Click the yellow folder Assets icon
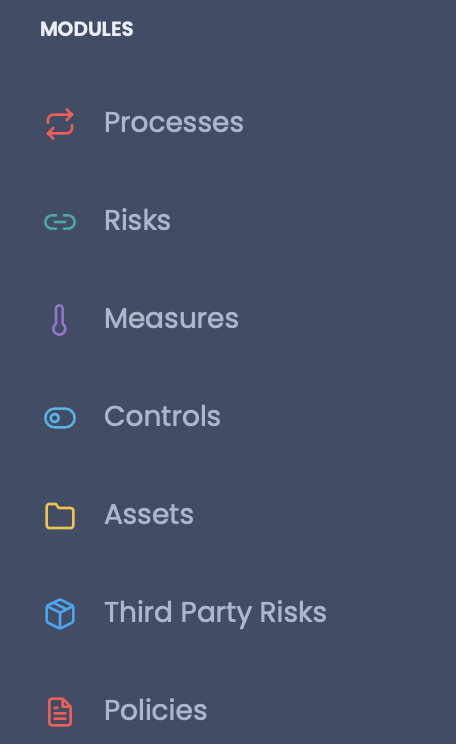The image size is (456, 744). [x=60, y=516]
